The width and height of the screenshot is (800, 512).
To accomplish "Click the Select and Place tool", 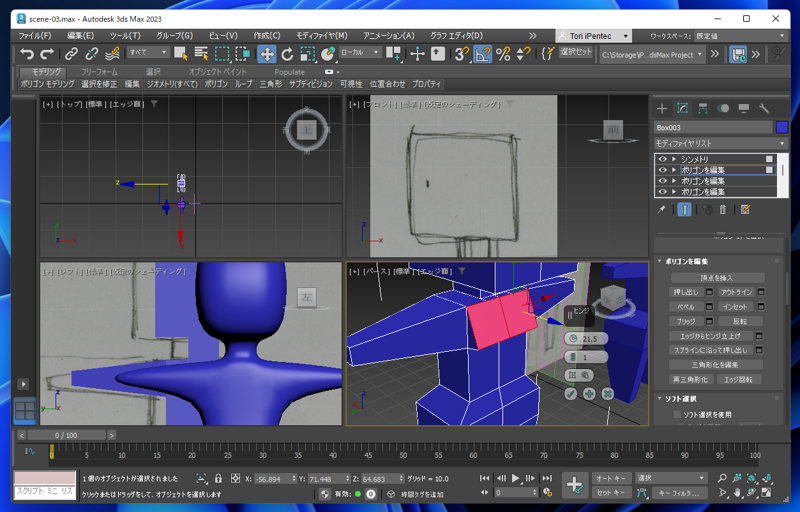I will [x=328, y=54].
